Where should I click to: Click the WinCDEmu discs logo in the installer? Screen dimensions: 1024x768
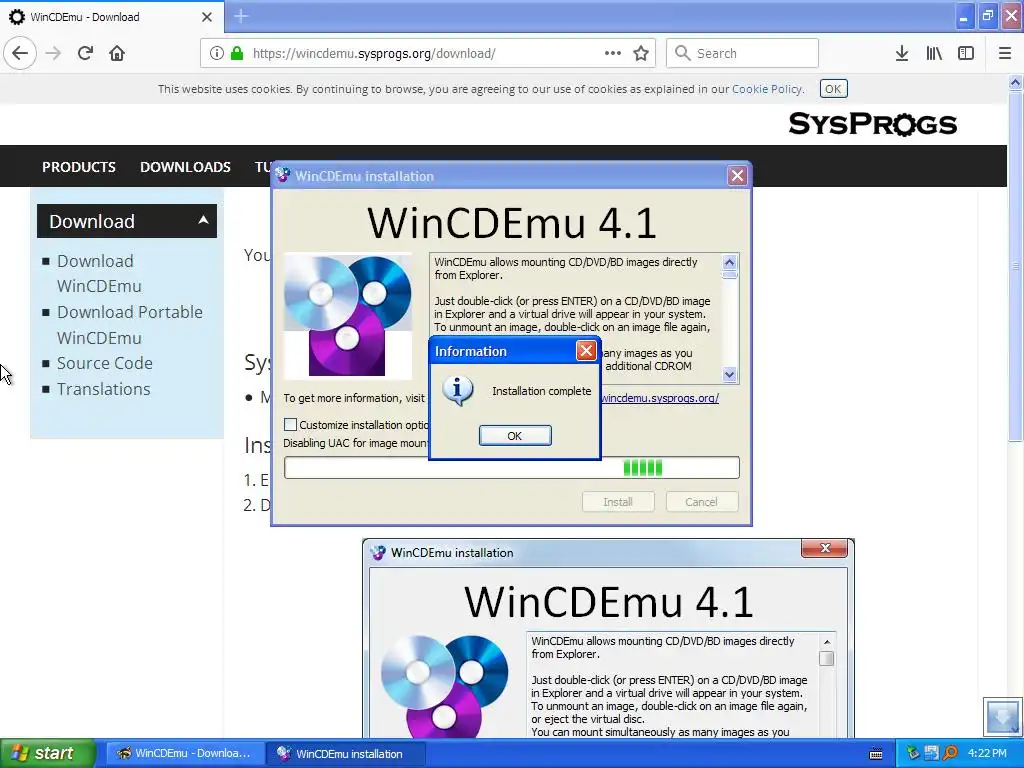point(348,316)
